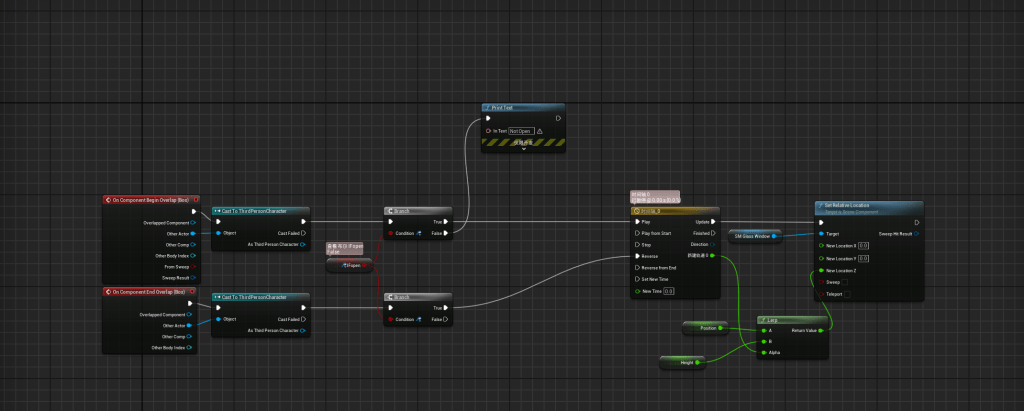
Task: Click the Reverse from End execution pin
Action: [636, 267]
